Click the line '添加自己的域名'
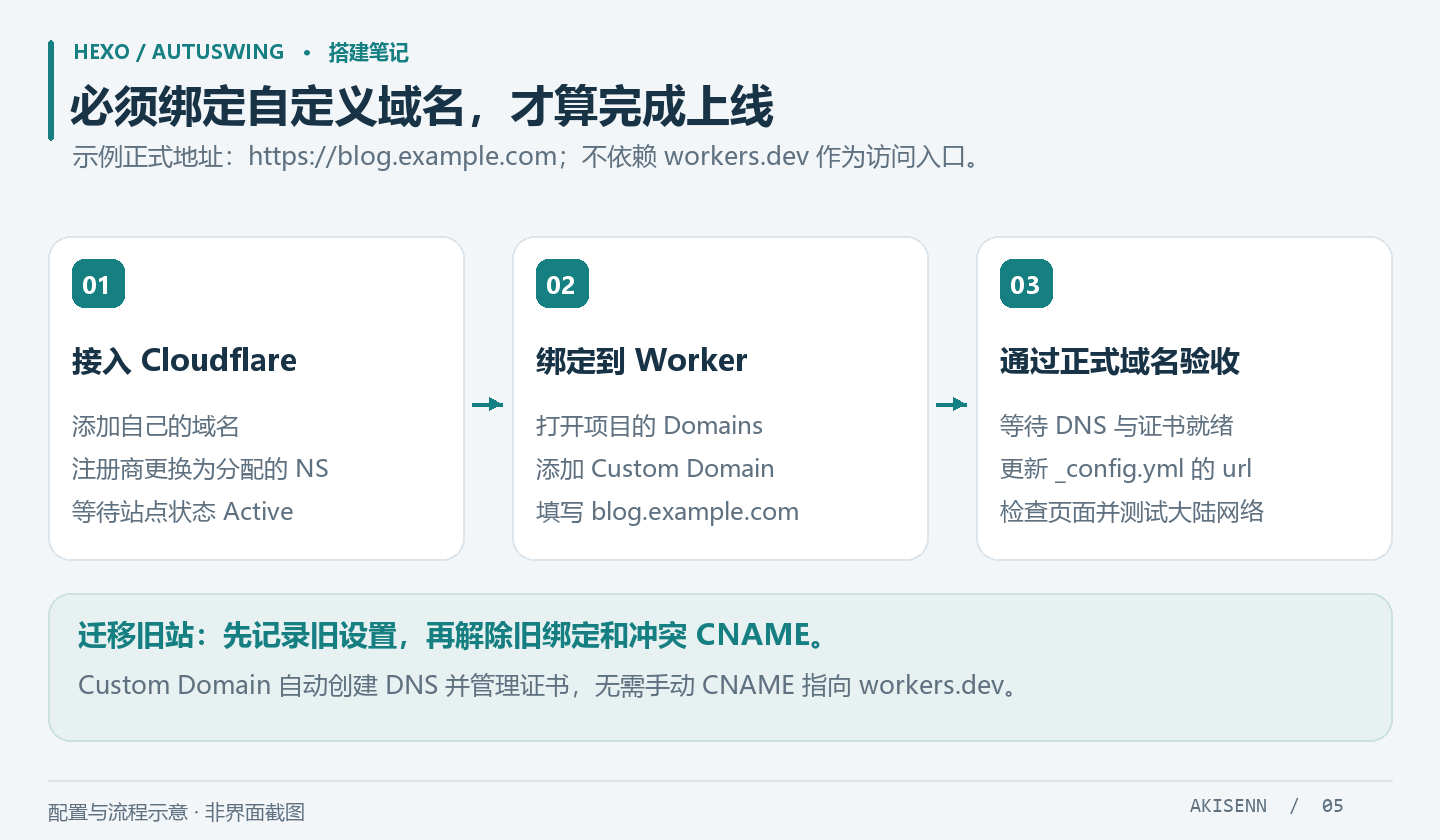Image resolution: width=1440 pixels, height=840 pixels. 156,426
